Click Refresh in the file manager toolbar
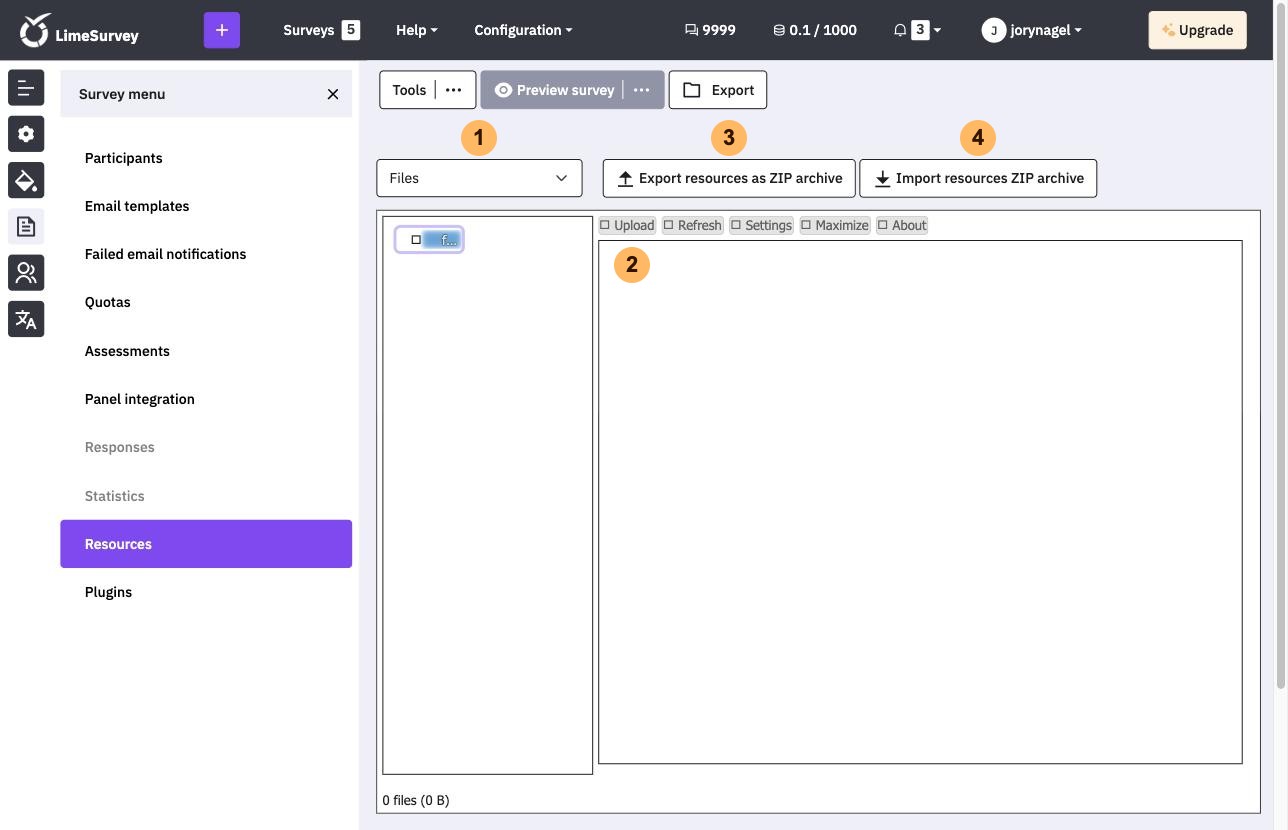Image resolution: width=1288 pixels, height=830 pixels. pos(692,225)
